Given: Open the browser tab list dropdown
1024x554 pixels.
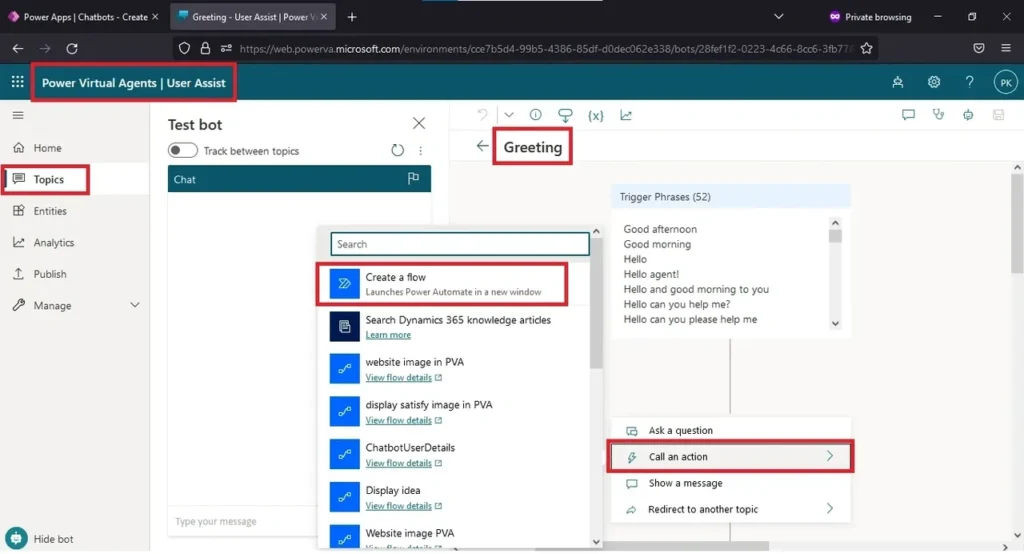Looking at the screenshot, I should (x=778, y=16).
